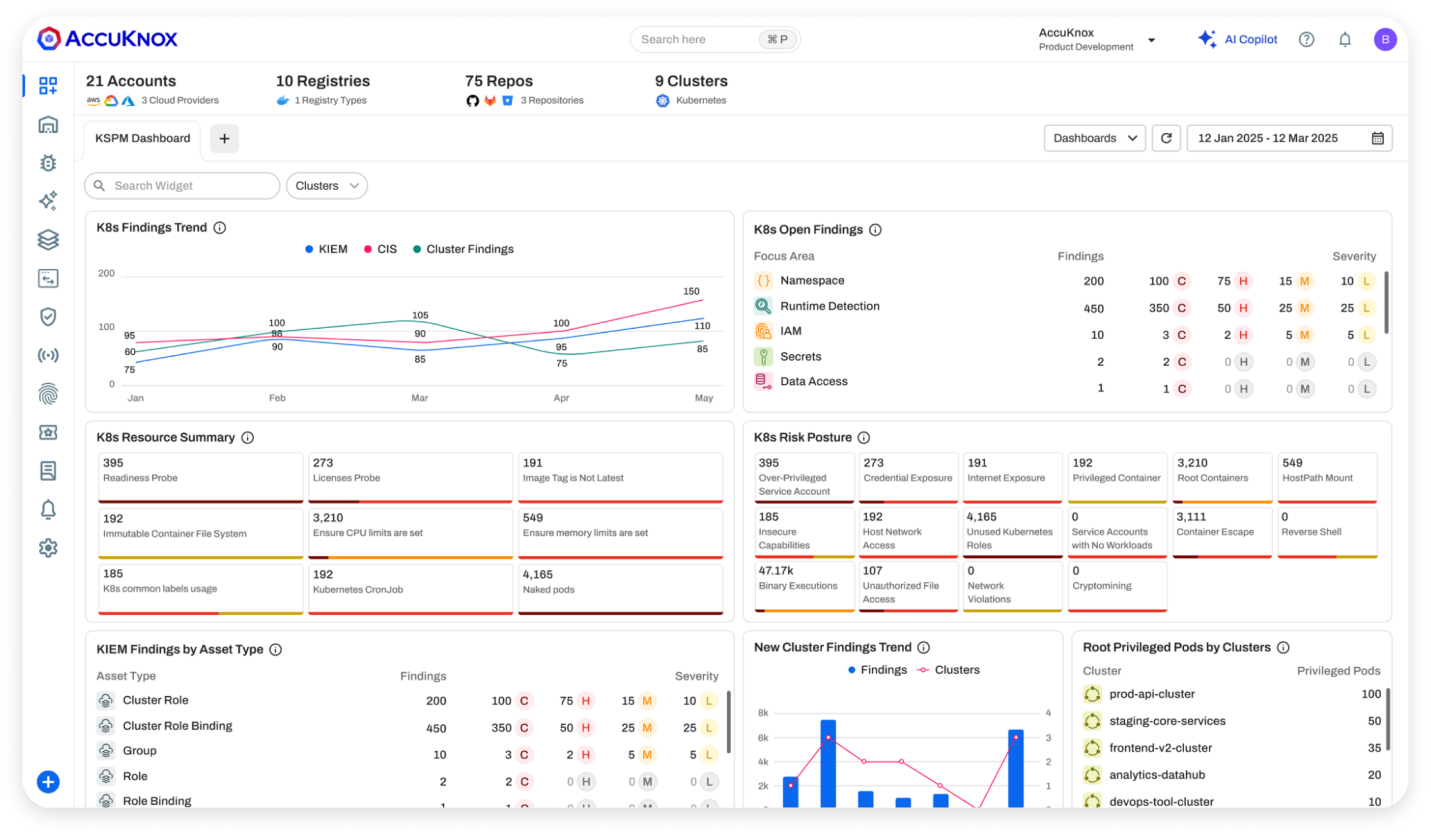Viewport: 1431px width, 837px height.
Task: Toggle the Clusters series in New Cluster Findings Trend
Action: coord(950,670)
